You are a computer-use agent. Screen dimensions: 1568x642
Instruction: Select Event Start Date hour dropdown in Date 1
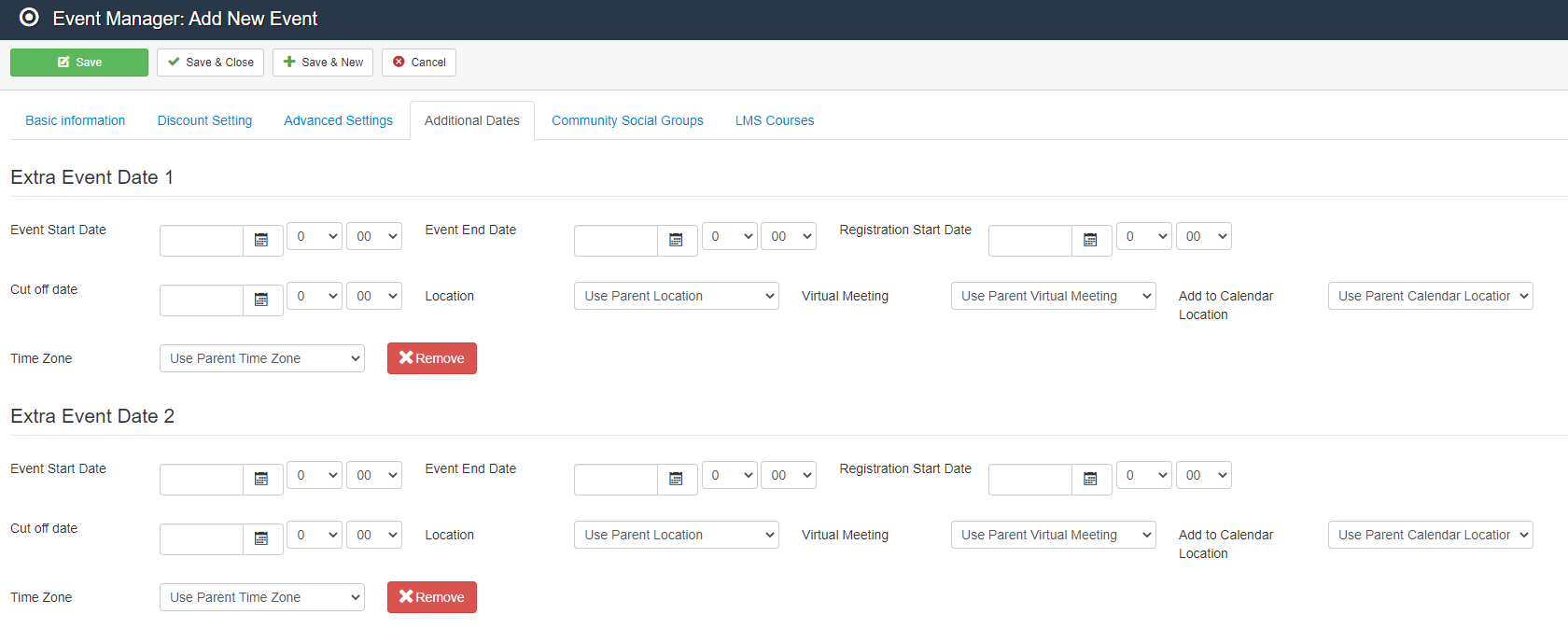coord(314,236)
